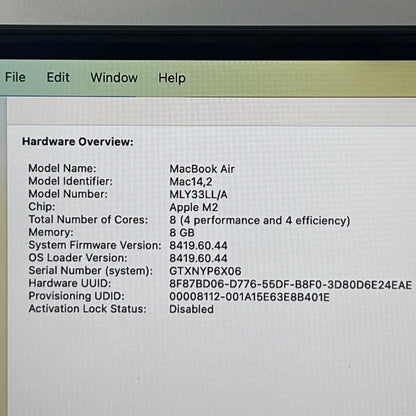Select the 8 GB memory value
The height and width of the screenshot is (416, 416).
coord(182,233)
